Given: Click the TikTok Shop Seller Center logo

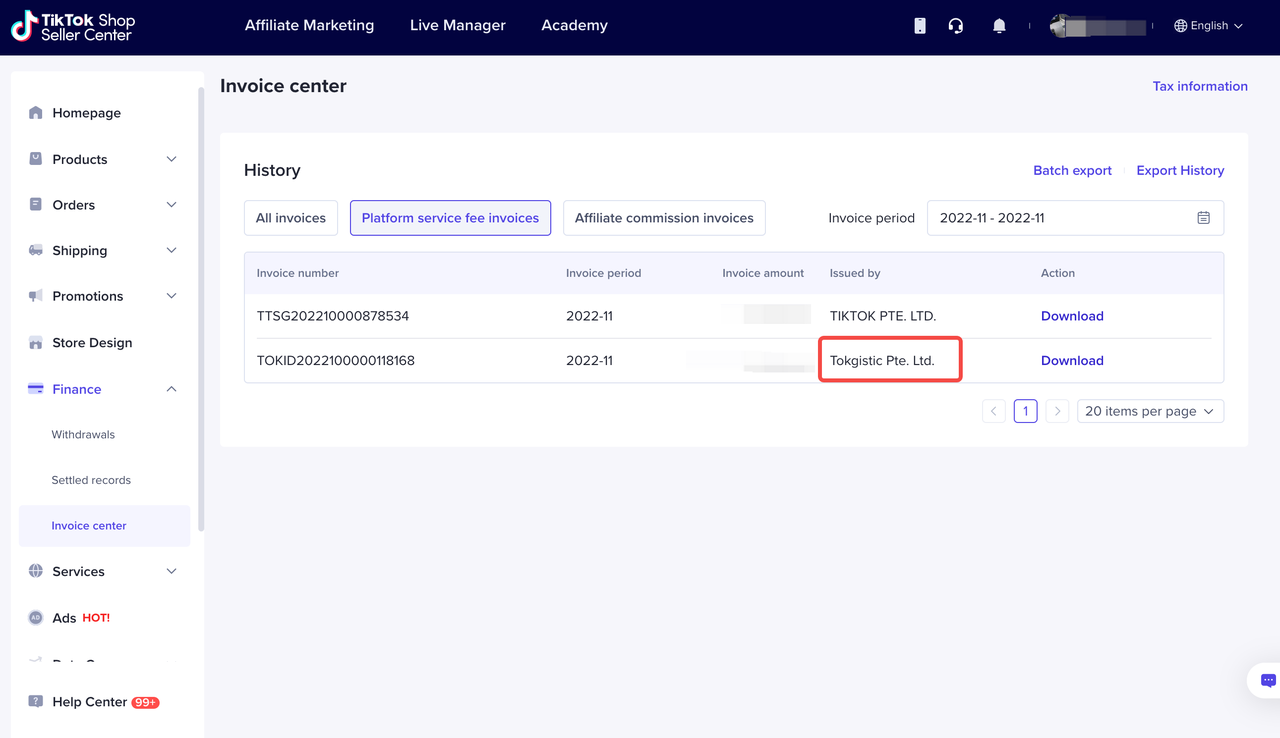Looking at the screenshot, I should (73, 27).
